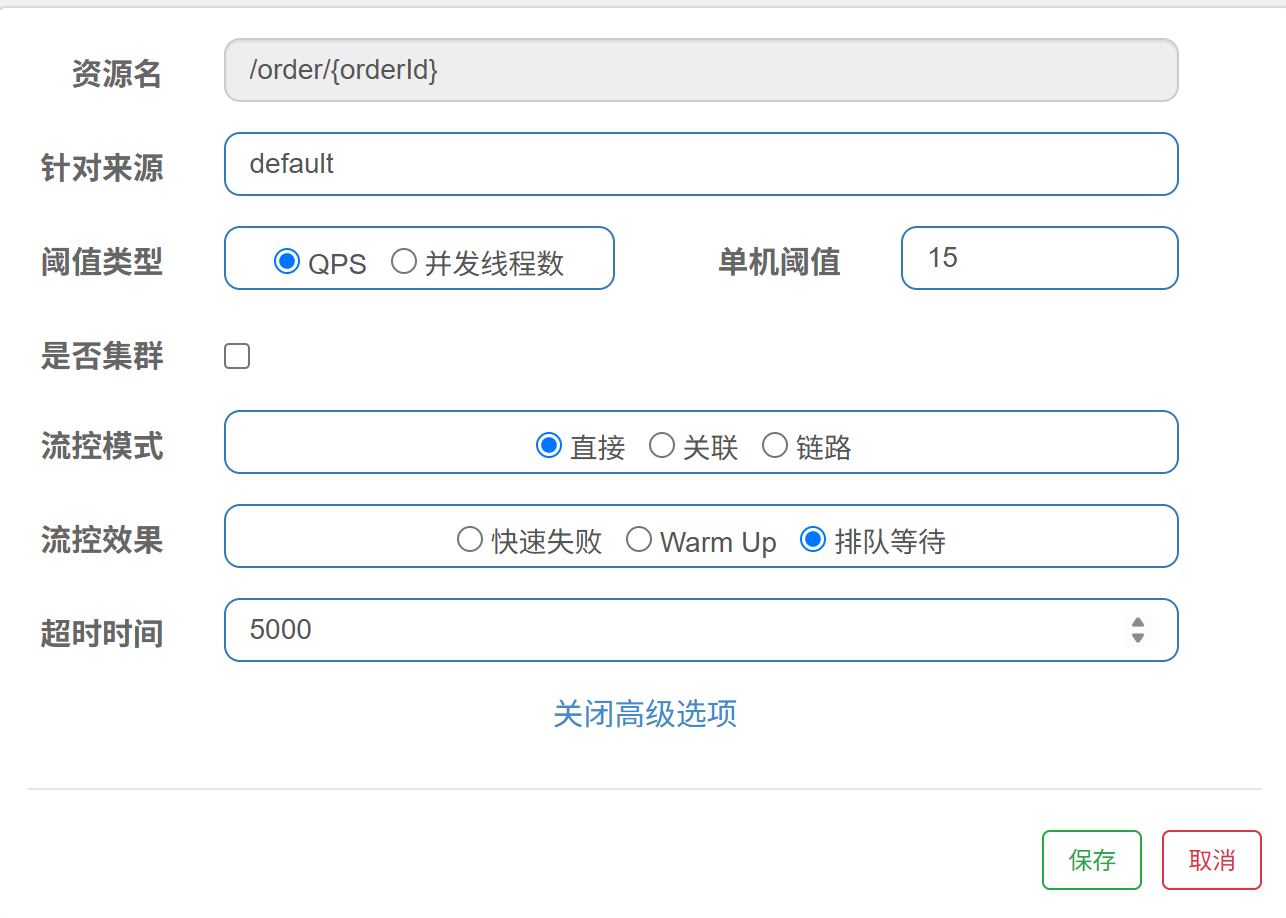Viewport: 1286px width, 918px height.
Task: Choose 关联 flow control mode
Action: 662,445
